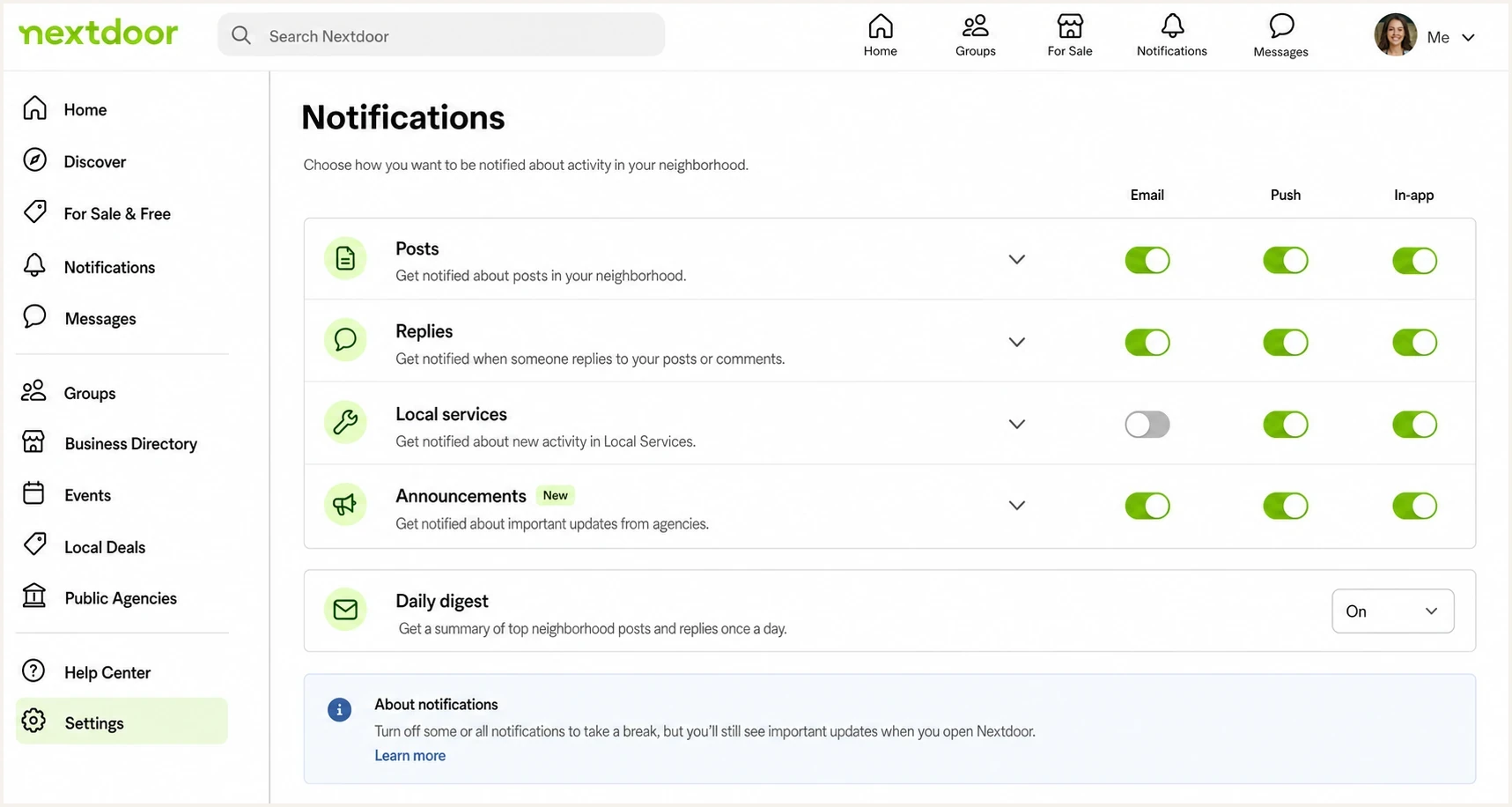Image resolution: width=1512 pixels, height=807 pixels.
Task: Toggle In-app notifications for Announcements
Action: [x=1414, y=506]
